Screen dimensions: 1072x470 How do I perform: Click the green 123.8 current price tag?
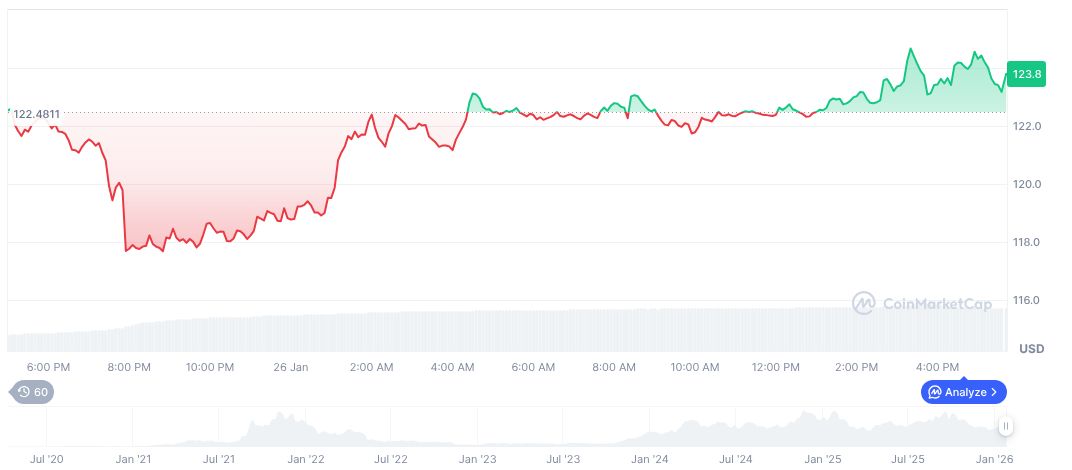(x=1027, y=74)
